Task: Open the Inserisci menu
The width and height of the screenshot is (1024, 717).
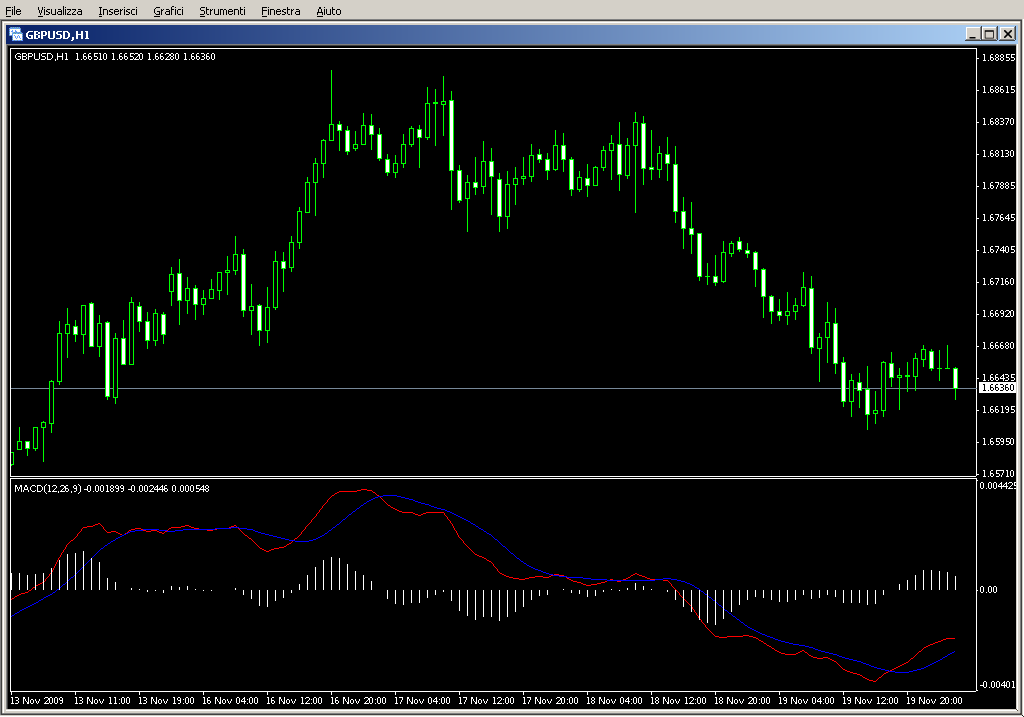Action: click(x=118, y=11)
